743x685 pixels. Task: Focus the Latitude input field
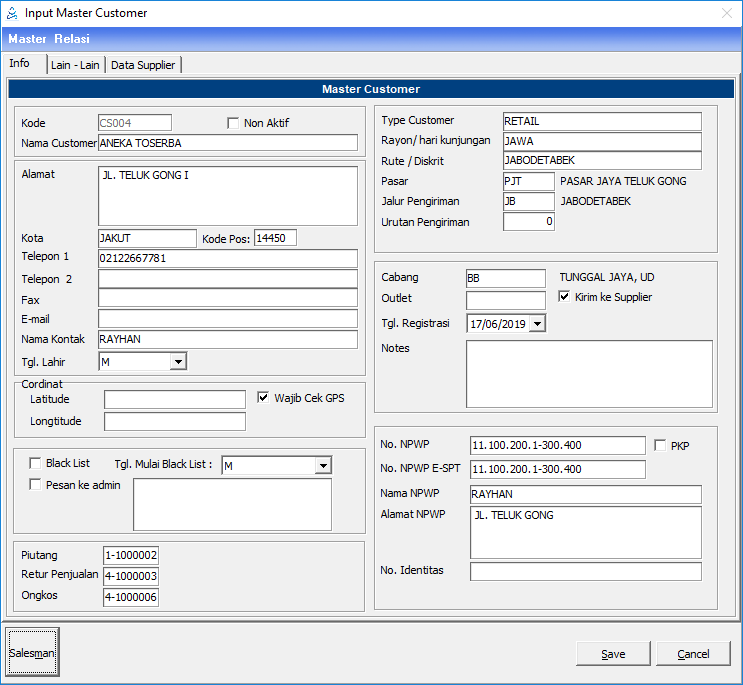tap(174, 400)
